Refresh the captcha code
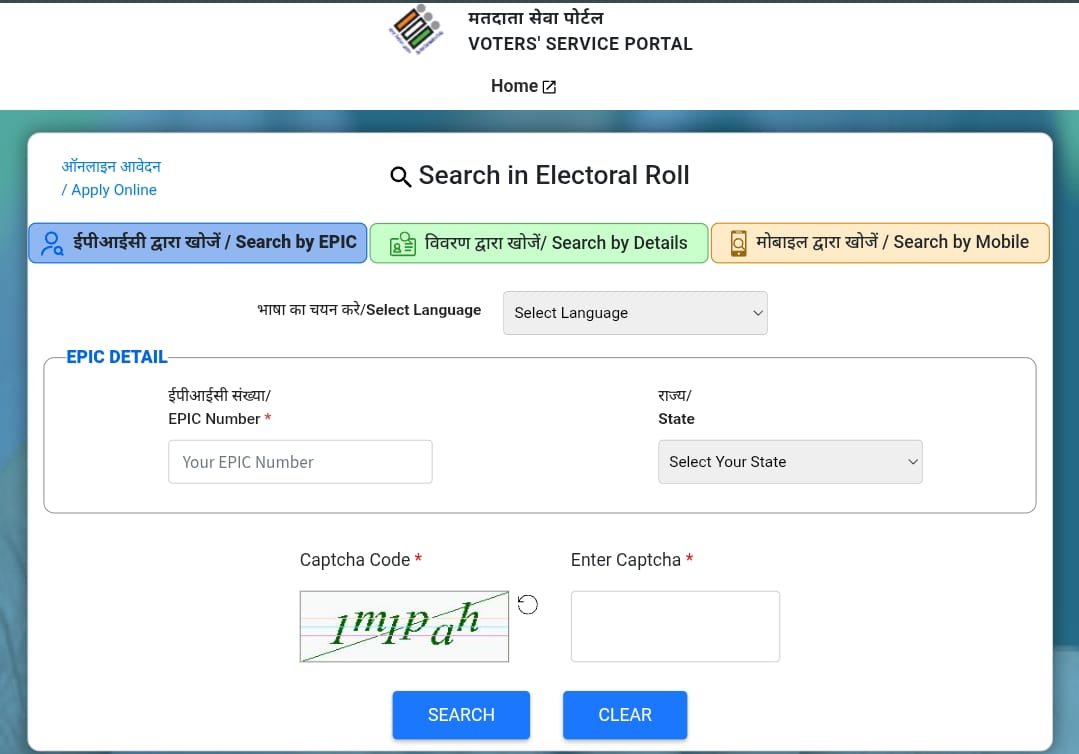1079x754 pixels. (528, 604)
